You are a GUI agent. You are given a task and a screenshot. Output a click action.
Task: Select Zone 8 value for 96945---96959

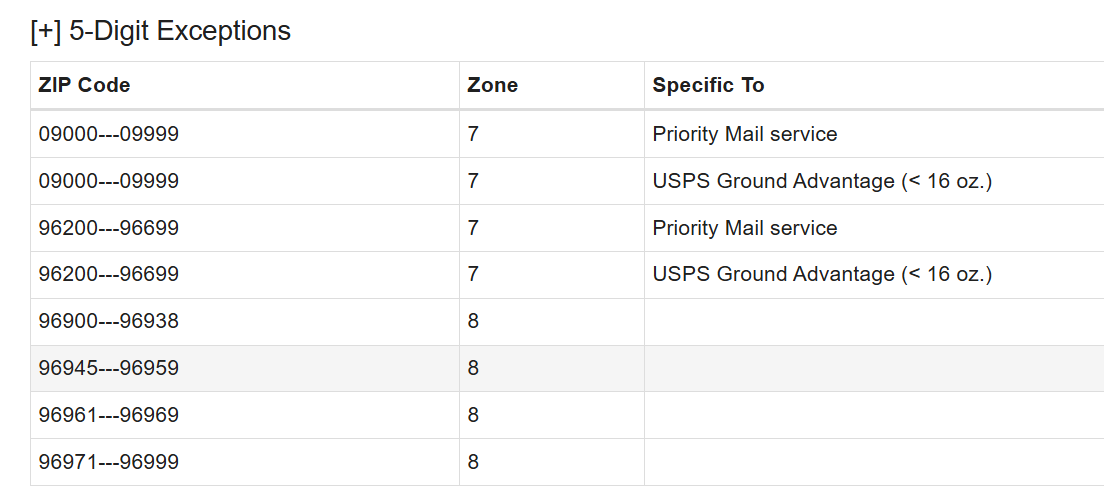pos(474,368)
